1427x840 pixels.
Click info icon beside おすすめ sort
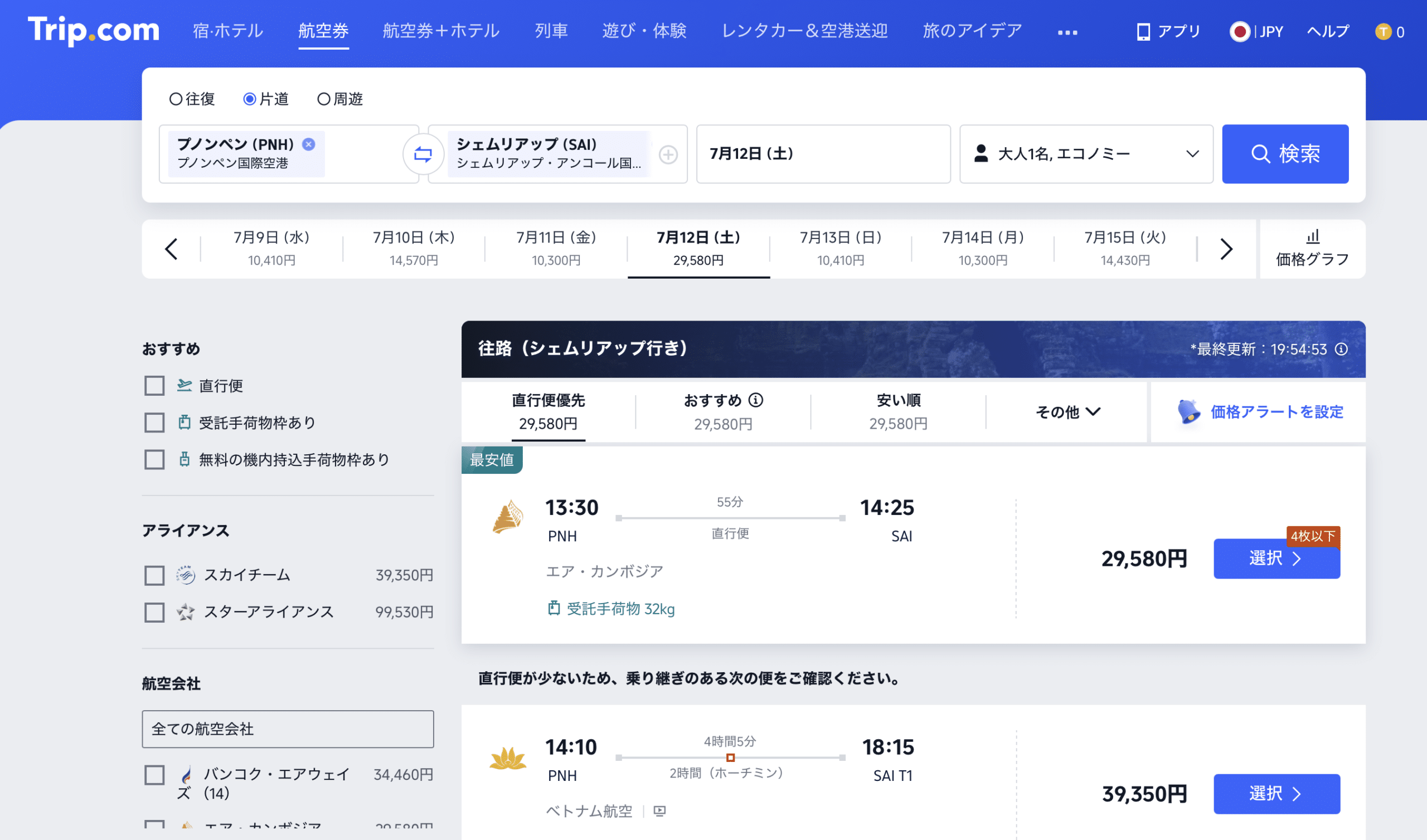click(755, 400)
